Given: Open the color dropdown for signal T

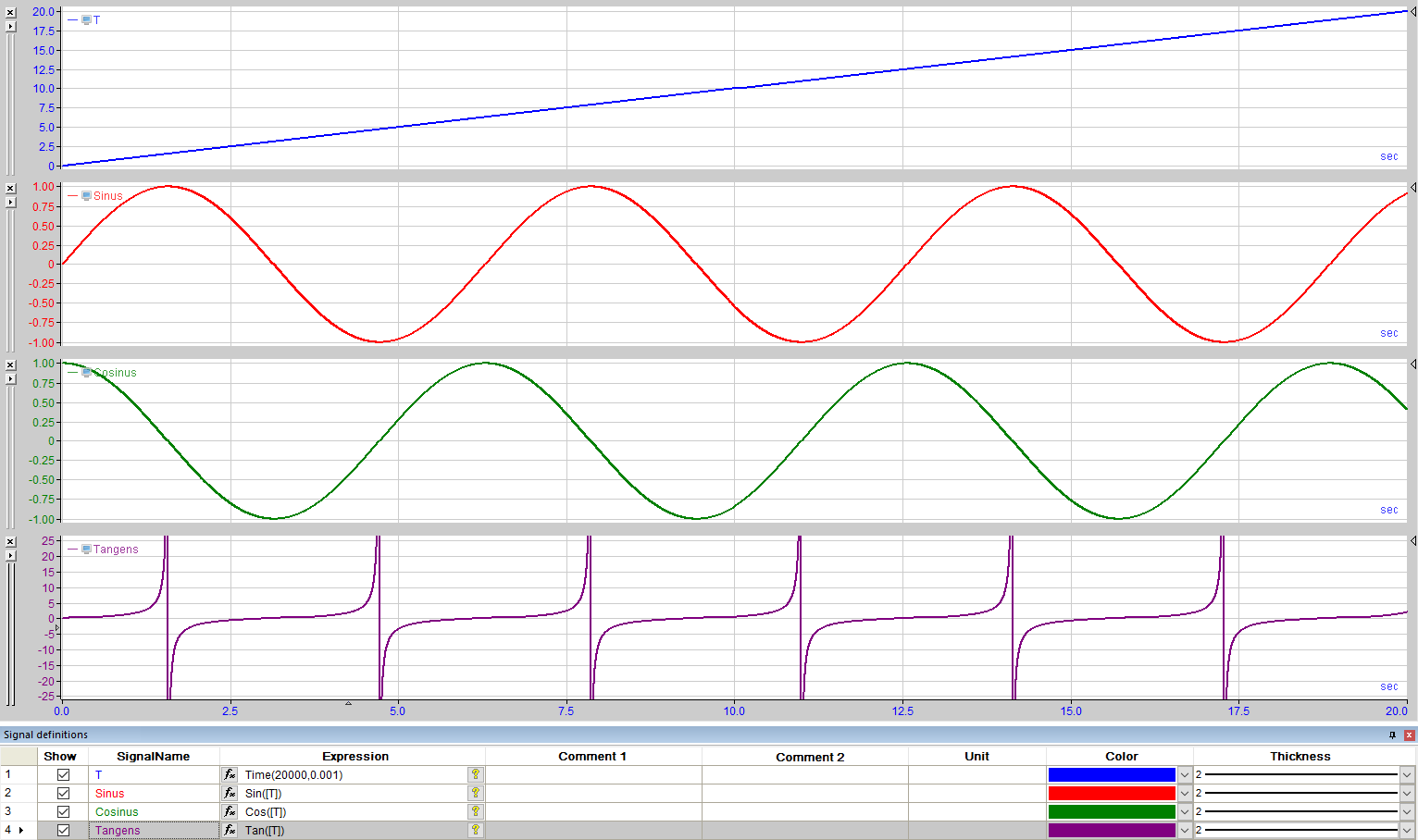Looking at the screenshot, I should 1185,774.
